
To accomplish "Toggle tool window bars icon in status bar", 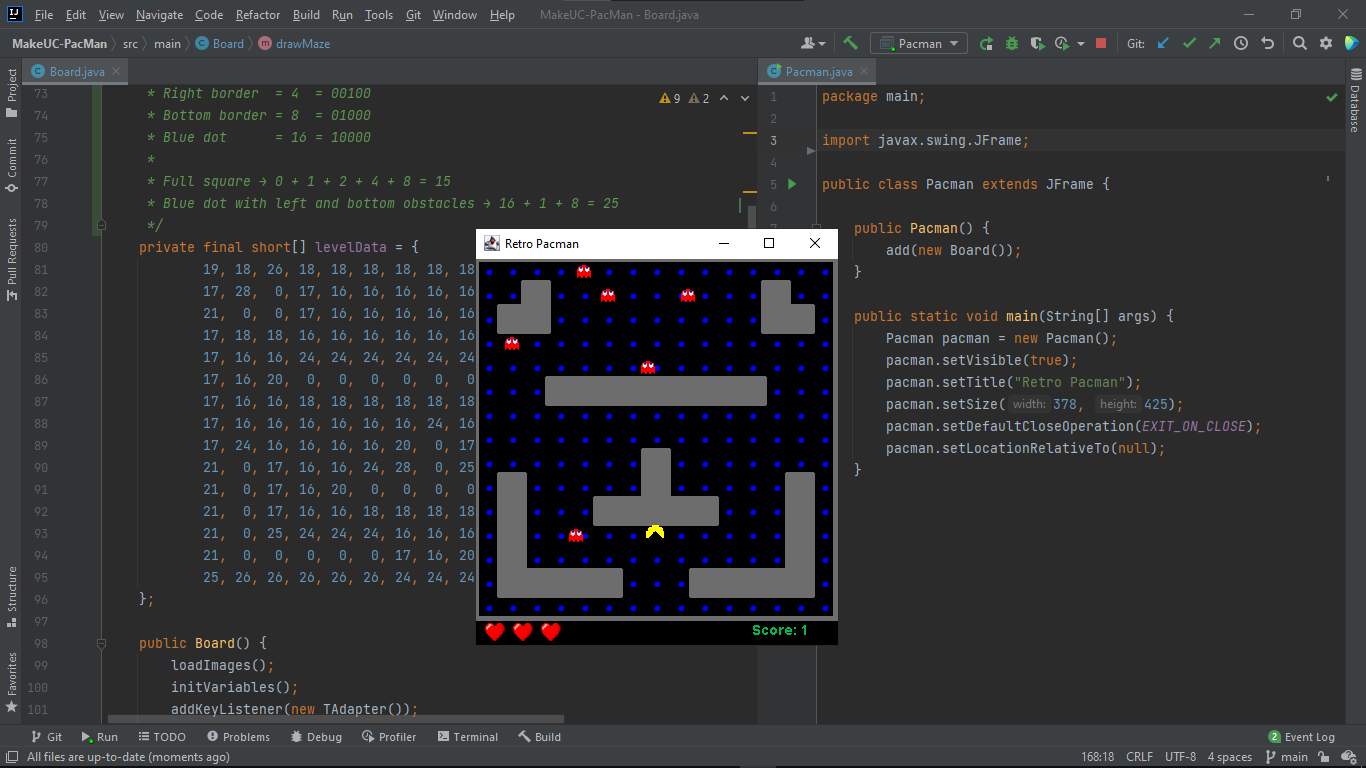I will (11, 757).
